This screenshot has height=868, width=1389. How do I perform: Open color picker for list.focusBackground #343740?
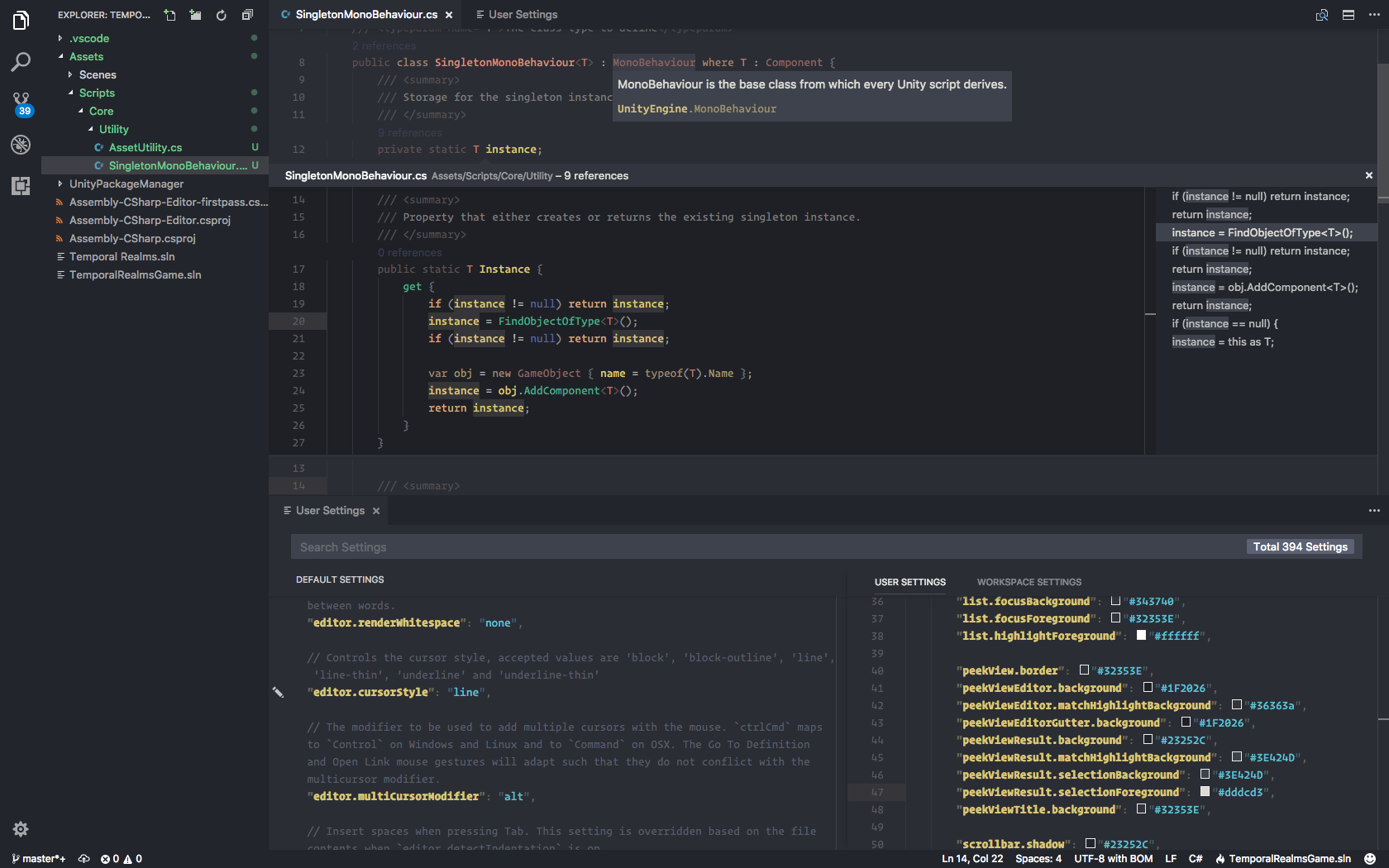click(x=1115, y=600)
